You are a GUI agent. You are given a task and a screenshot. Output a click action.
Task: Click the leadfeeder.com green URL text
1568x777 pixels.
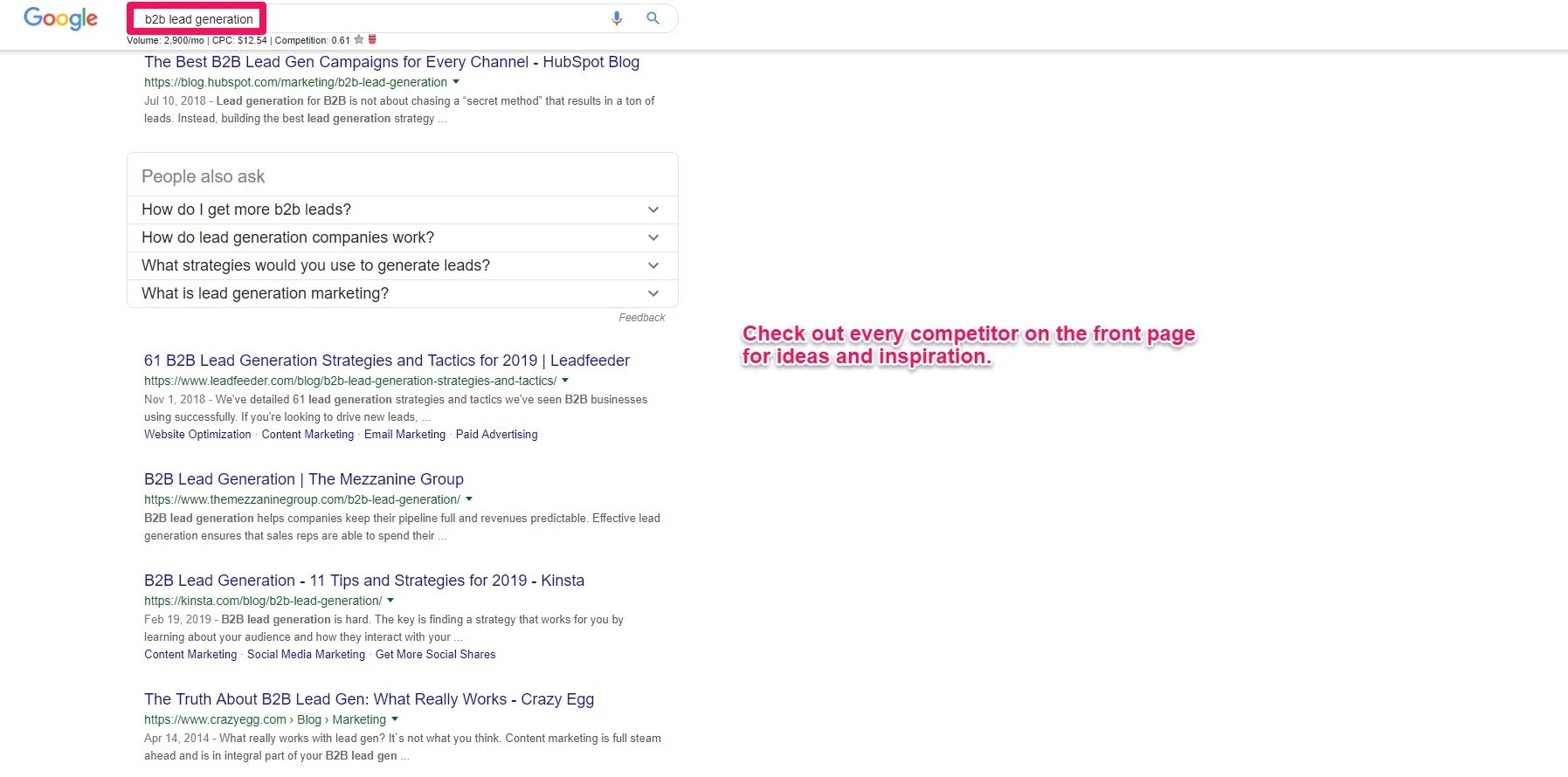coord(350,381)
